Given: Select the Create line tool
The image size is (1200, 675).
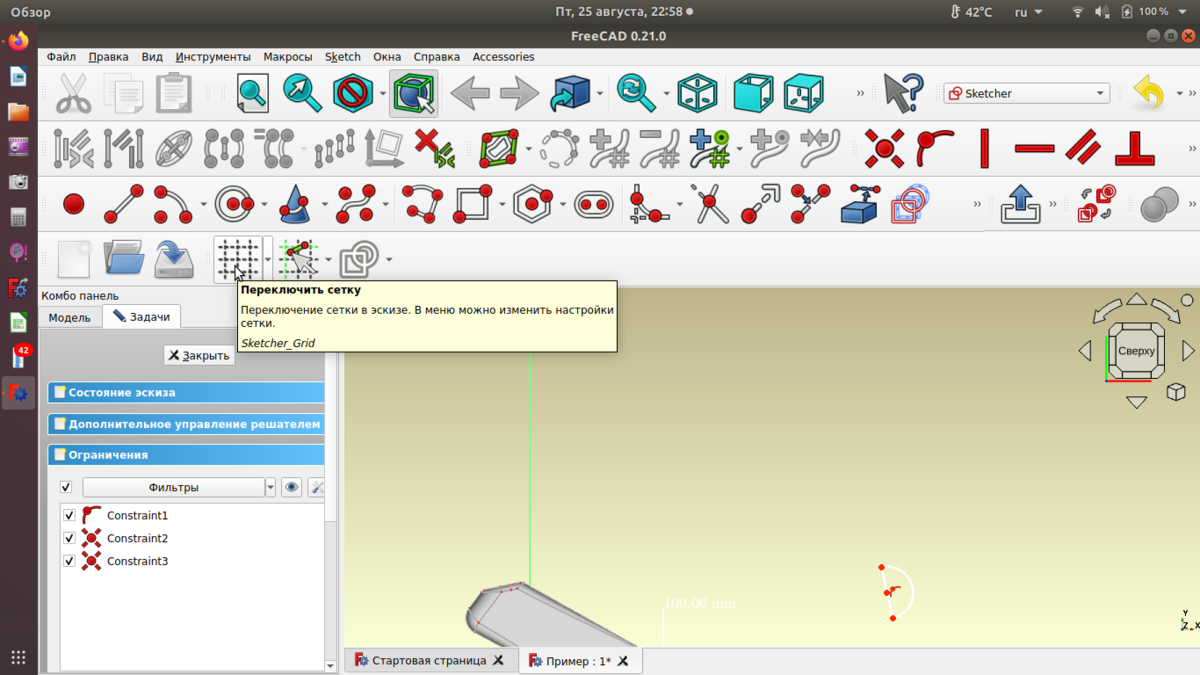Looking at the screenshot, I should click(x=123, y=205).
